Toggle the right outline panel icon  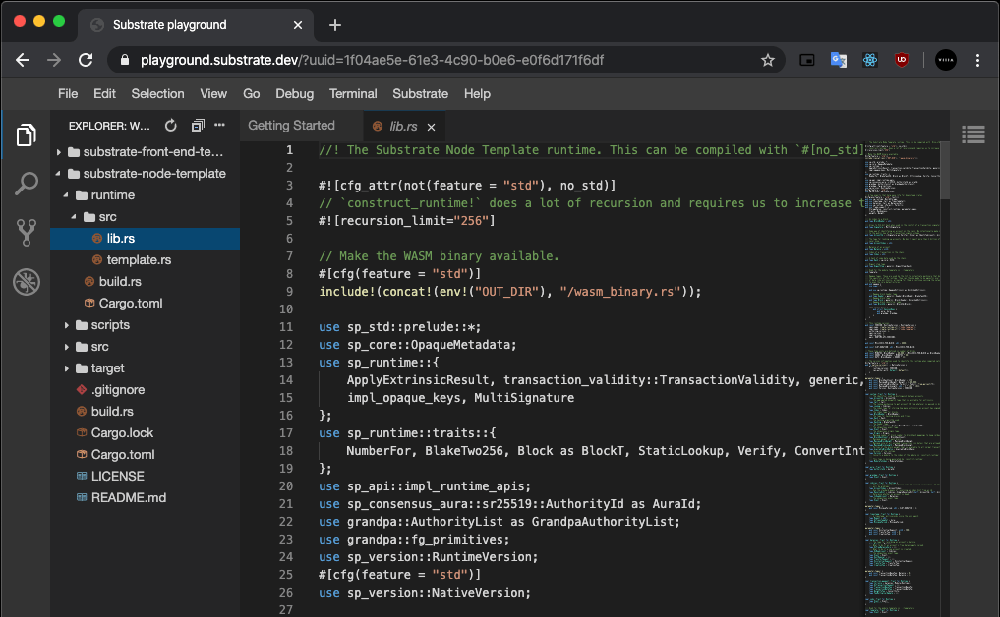973,135
